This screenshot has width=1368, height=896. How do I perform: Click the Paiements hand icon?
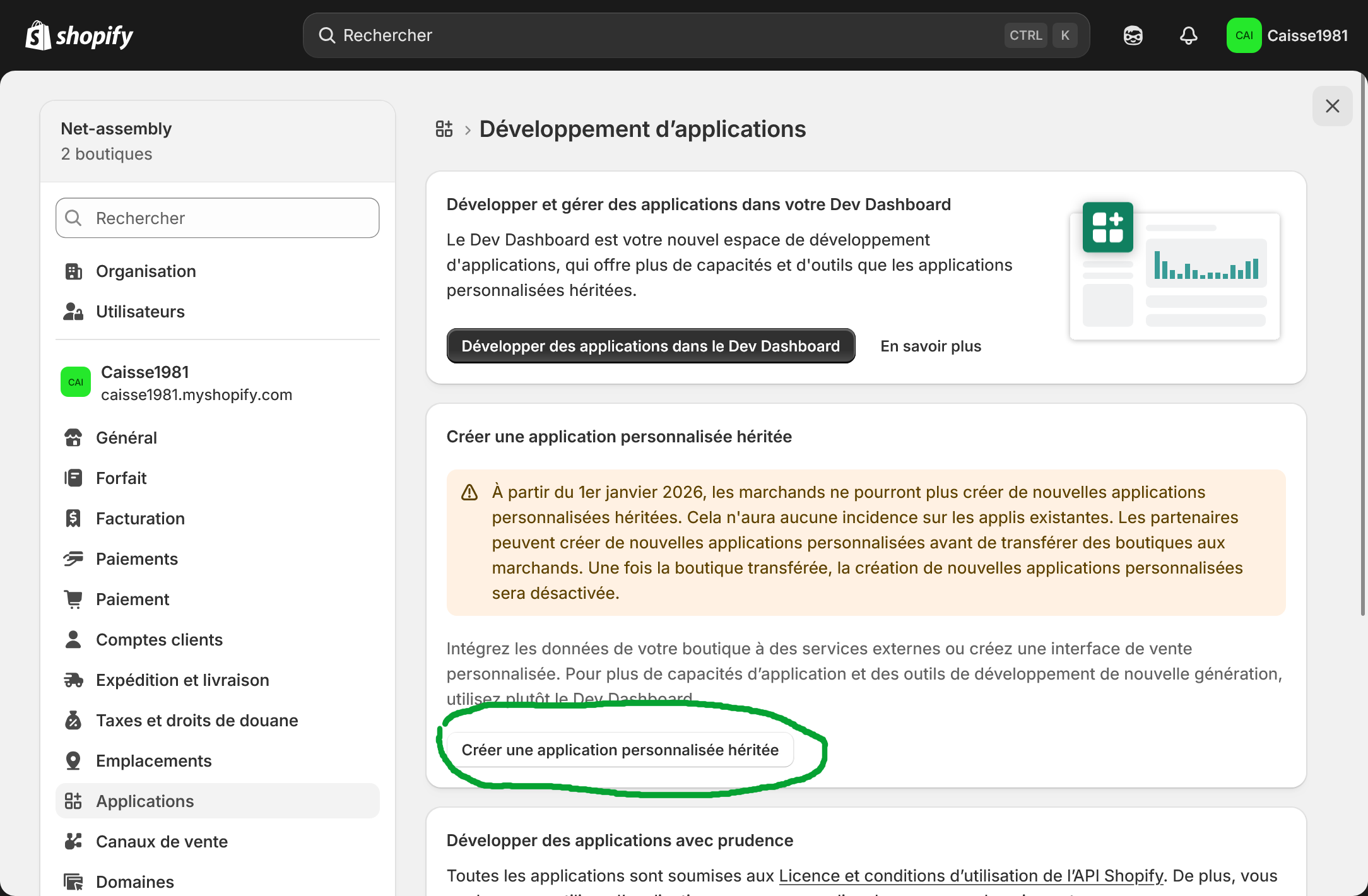pyautogui.click(x=73, y=559)
